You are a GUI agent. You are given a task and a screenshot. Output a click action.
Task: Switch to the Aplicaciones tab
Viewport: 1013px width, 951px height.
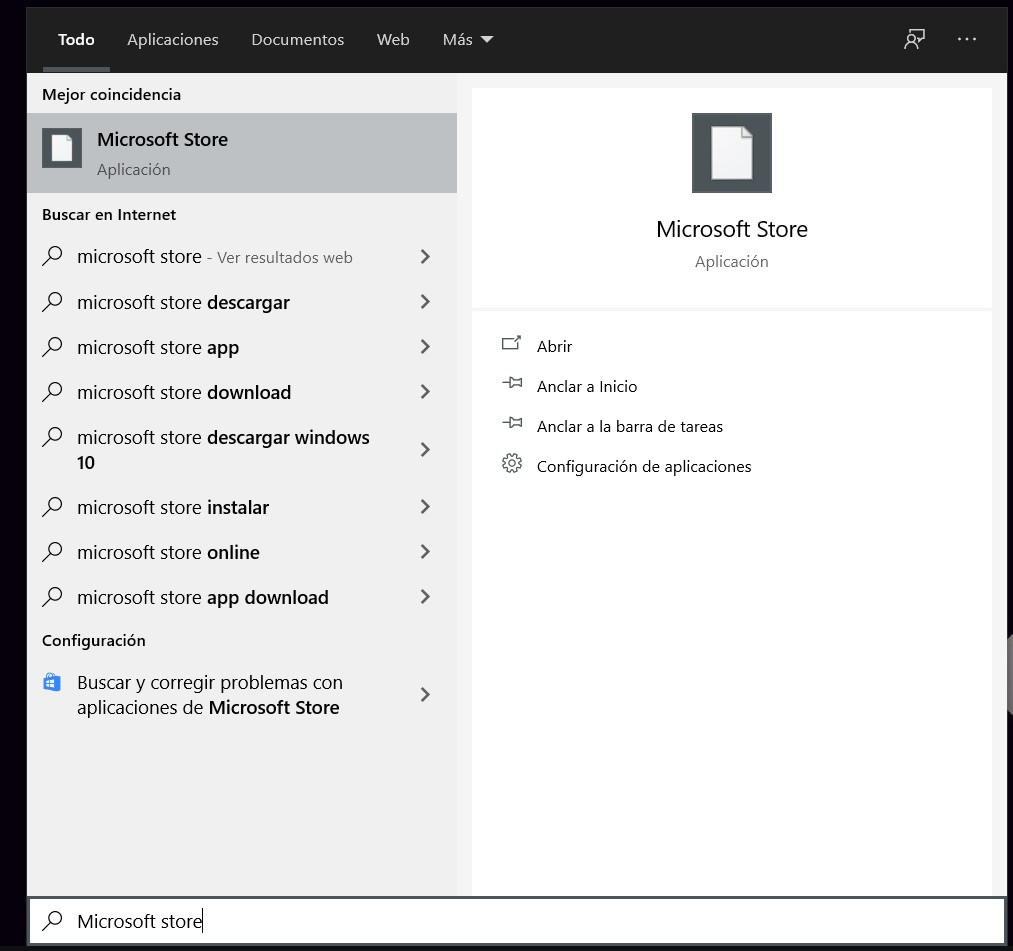[x=172, y=40]
